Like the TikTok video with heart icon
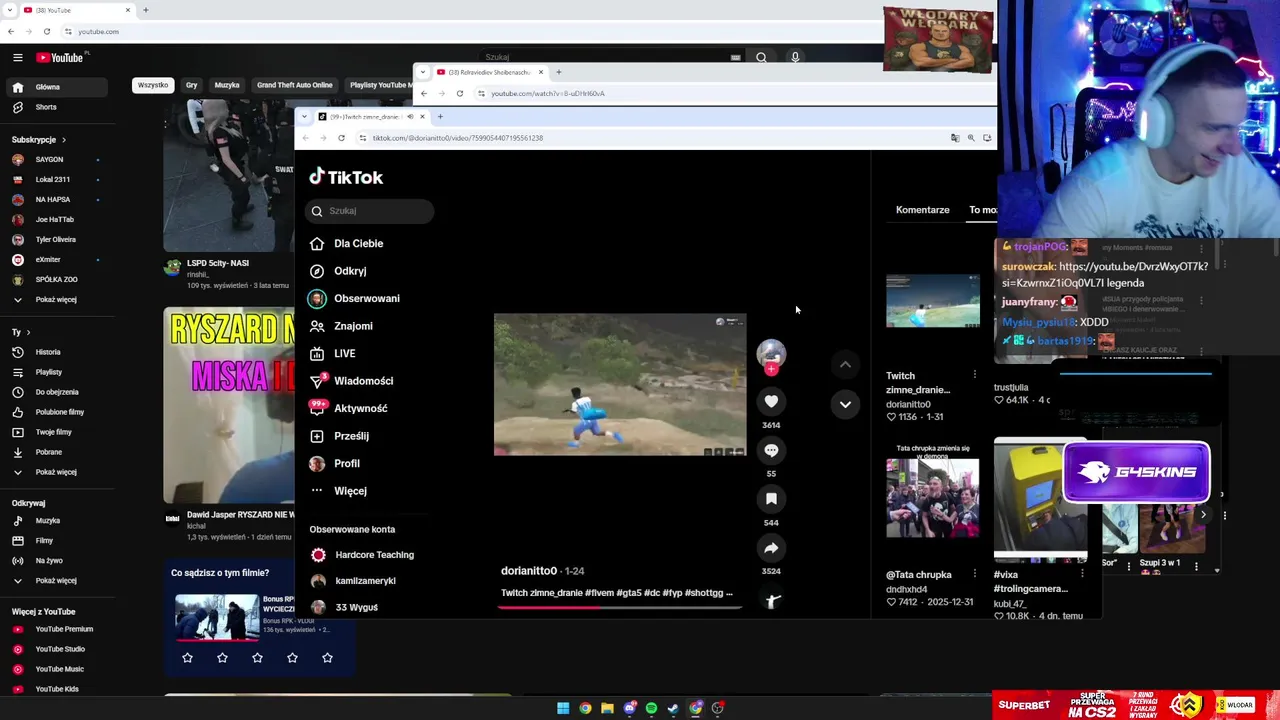Image resolution: width=1280 pixels, height=720 pixels. (x=771, y=401)
